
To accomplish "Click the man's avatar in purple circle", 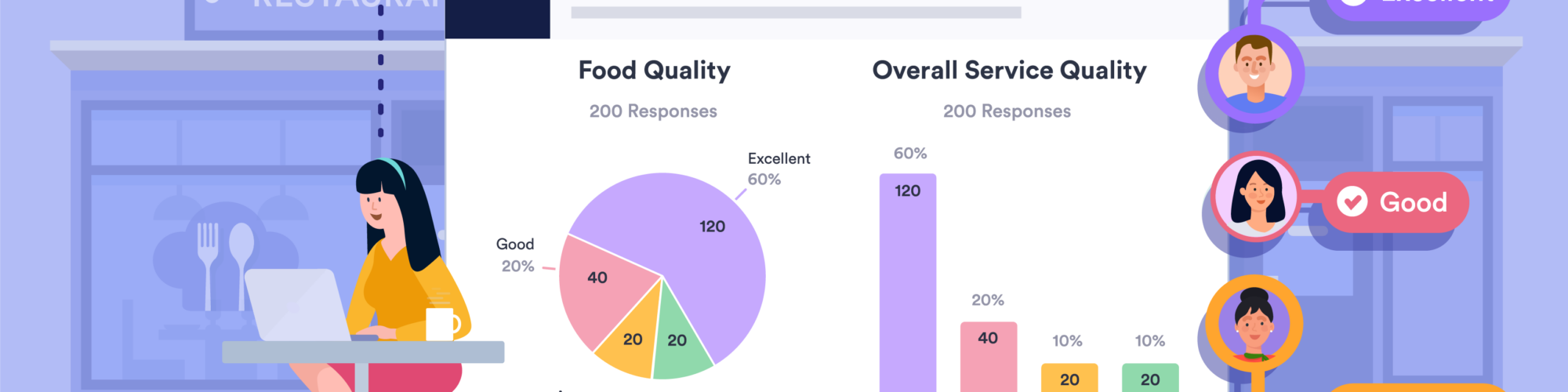I will click(1254, 74).
